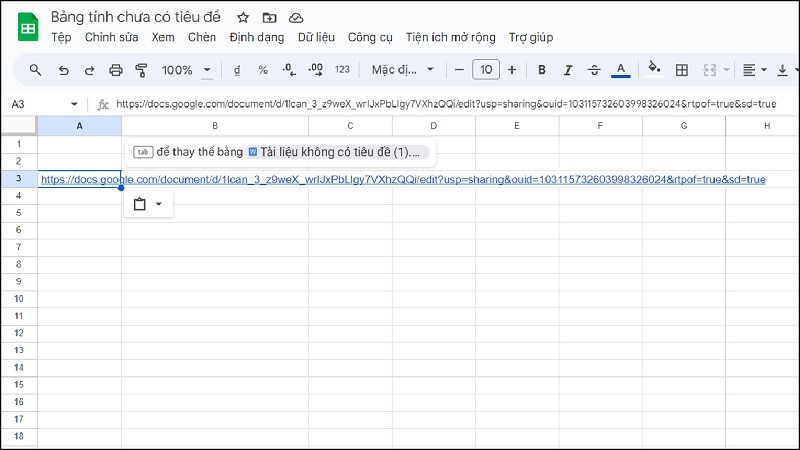The width and height of the screenshot is (800, 450).
Task: Open font family dropdown Mặc đị...
Action: [x=403, y=69]
